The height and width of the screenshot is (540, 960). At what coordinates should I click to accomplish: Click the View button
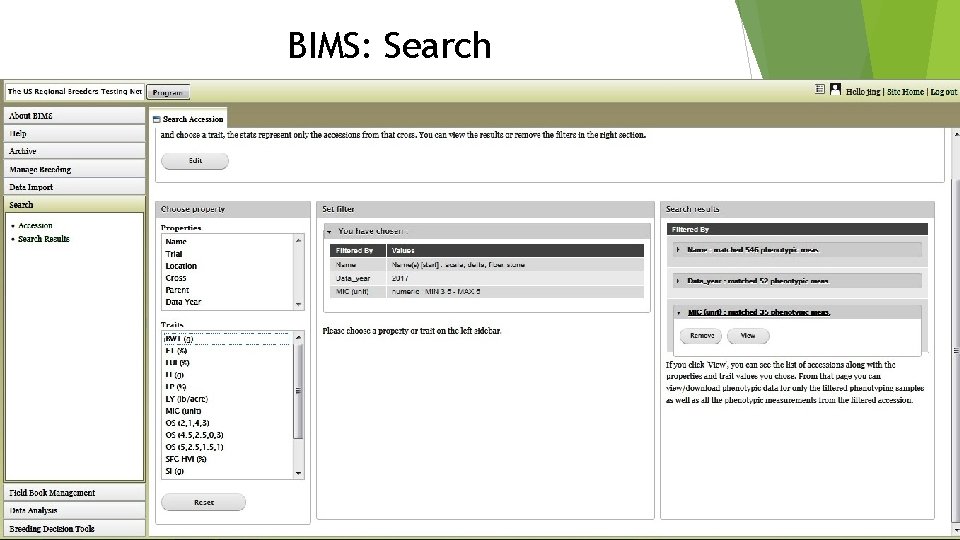(748, 336)
